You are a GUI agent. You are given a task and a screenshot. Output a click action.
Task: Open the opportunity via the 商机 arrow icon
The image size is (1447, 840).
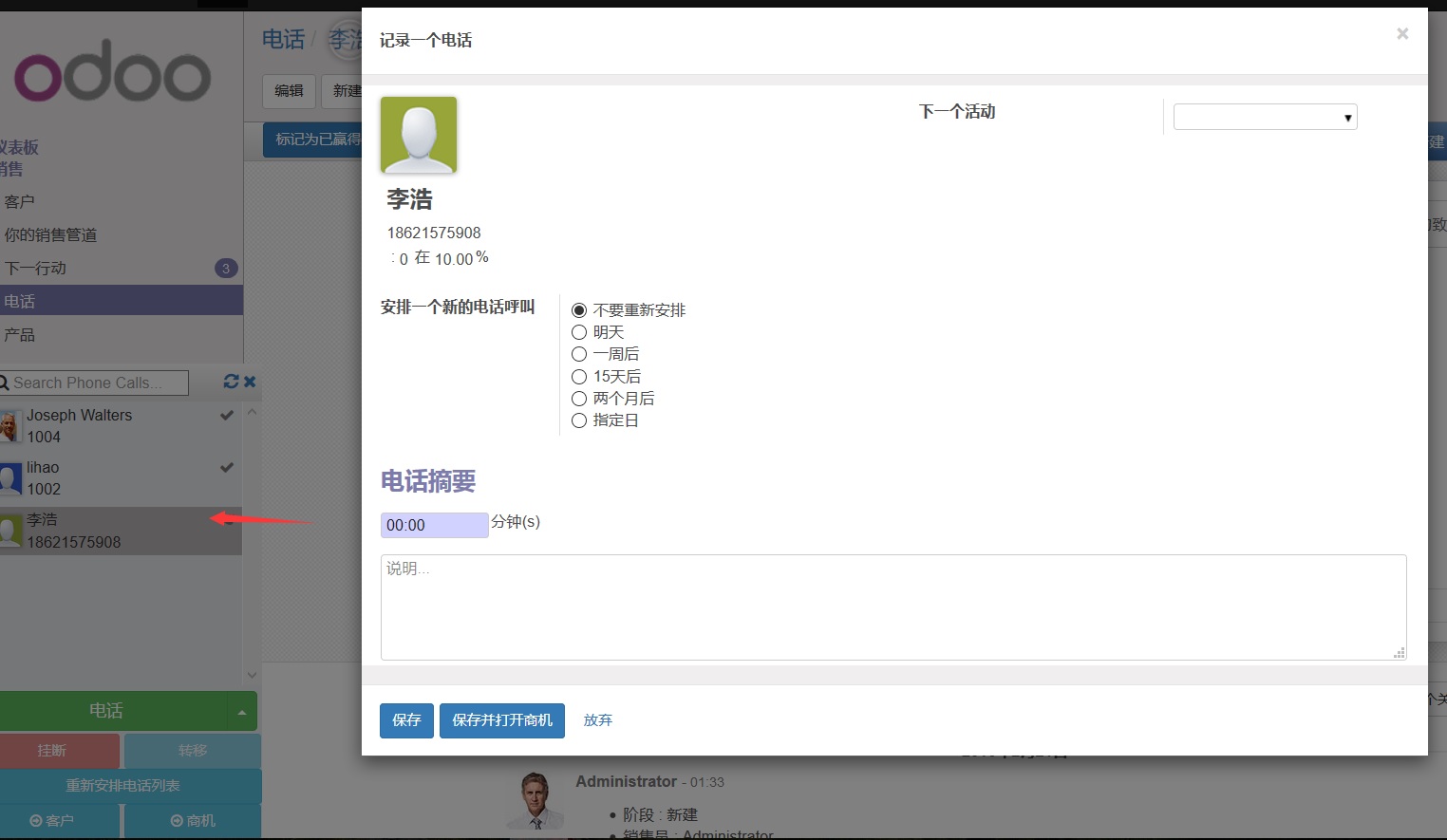click(174, 820)
